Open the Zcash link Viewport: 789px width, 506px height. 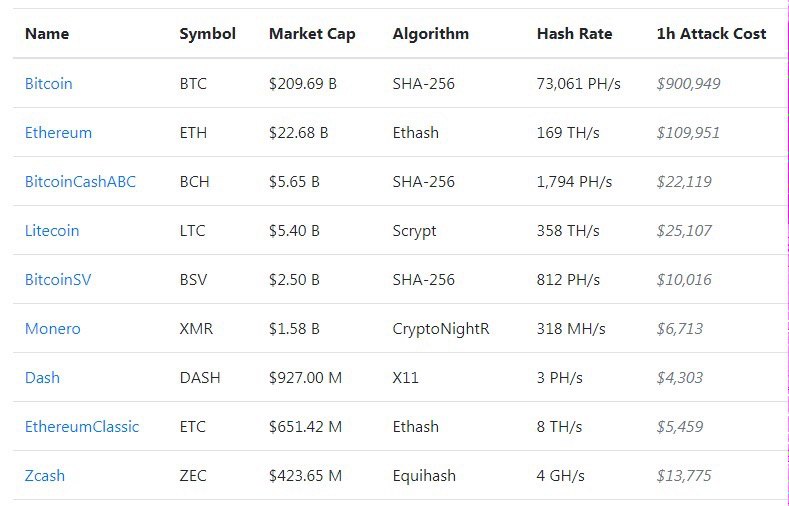click(45, 476)
